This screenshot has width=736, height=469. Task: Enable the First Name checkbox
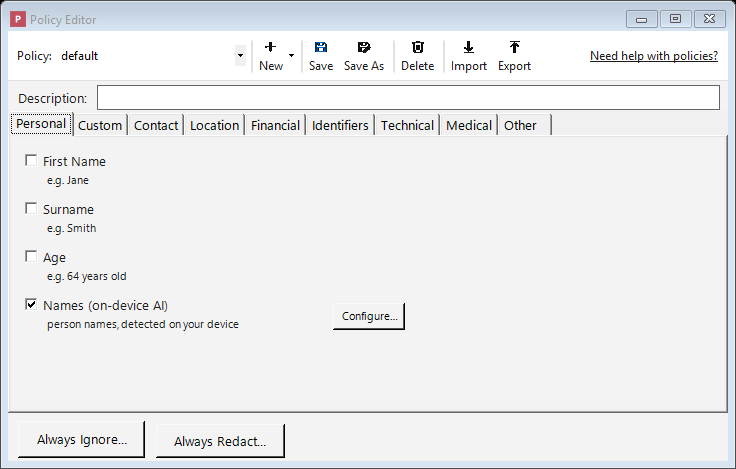click(x=31, y=161)
